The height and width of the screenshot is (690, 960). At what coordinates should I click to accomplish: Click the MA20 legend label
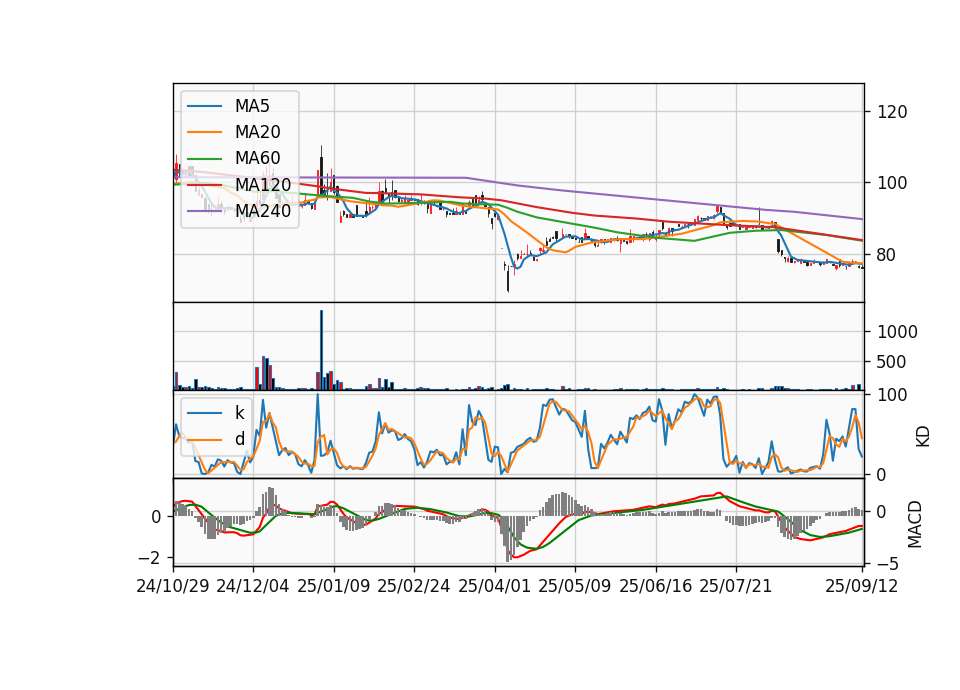click(257, 132)
